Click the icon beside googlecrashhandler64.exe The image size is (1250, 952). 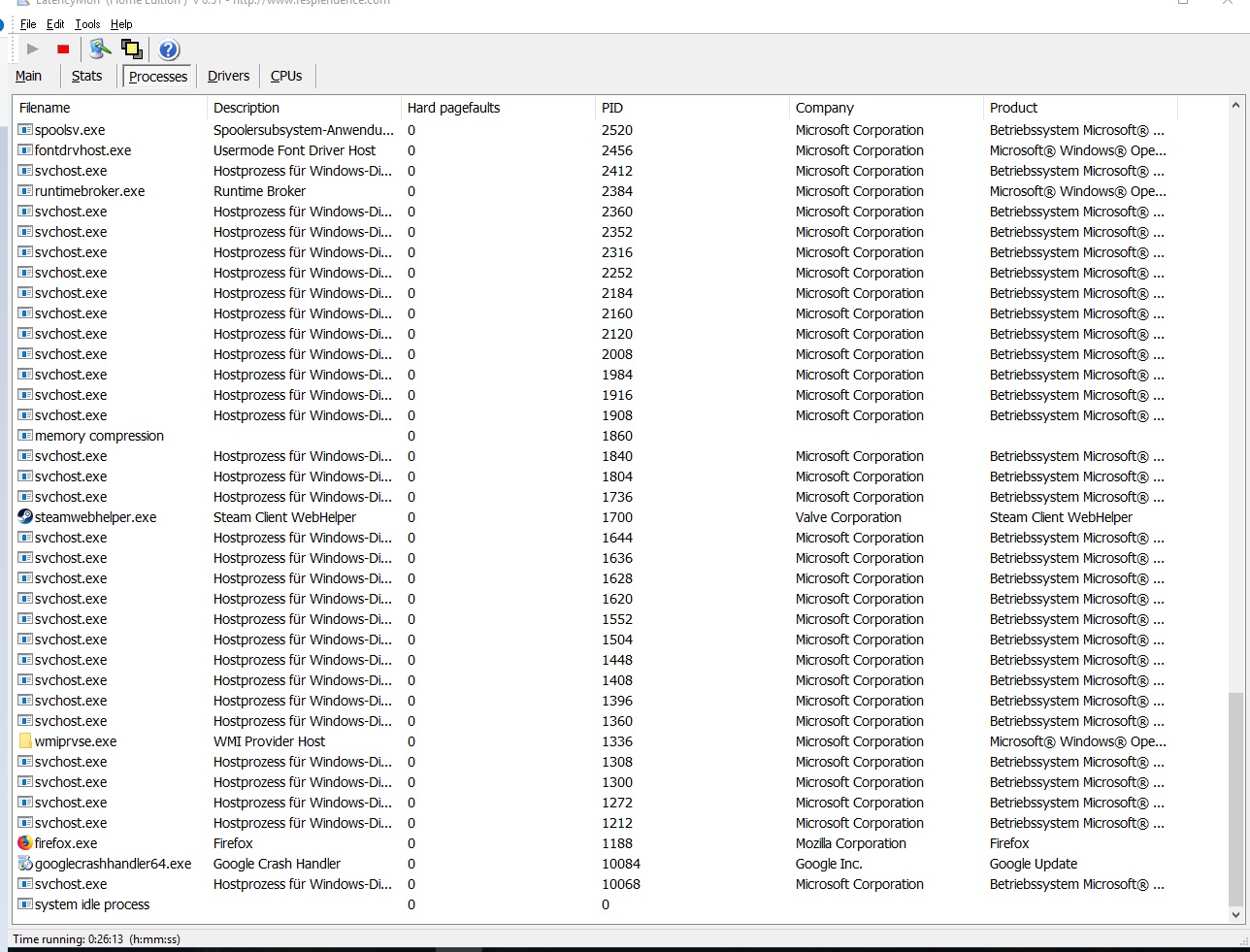pos(25,864)
